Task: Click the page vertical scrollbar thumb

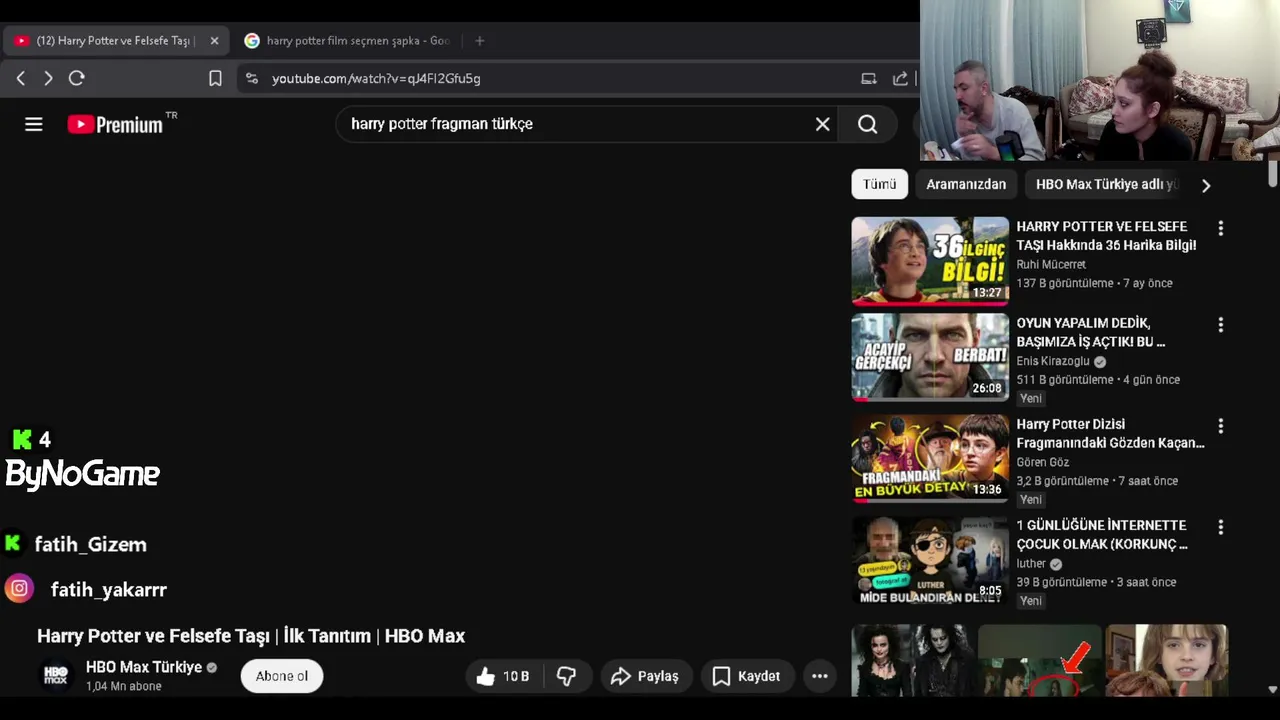Action: [x=1272, y=173]
